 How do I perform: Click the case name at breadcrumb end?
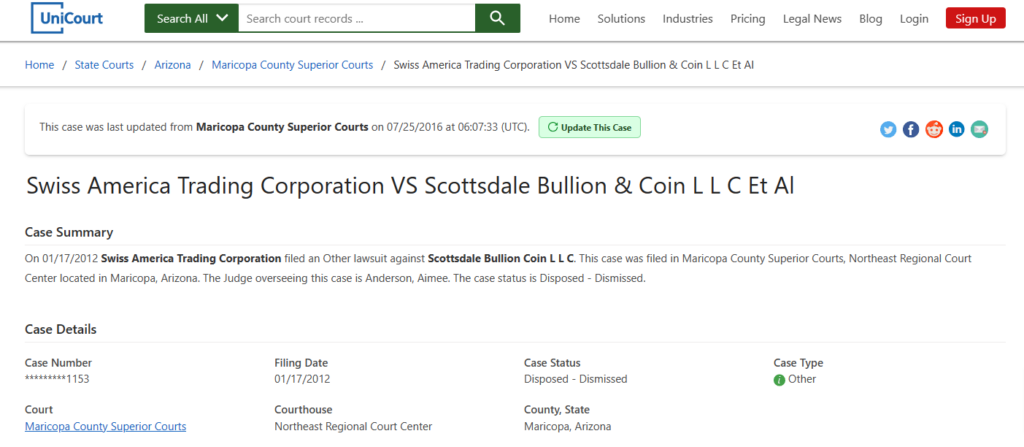click(x=574, y=65)
